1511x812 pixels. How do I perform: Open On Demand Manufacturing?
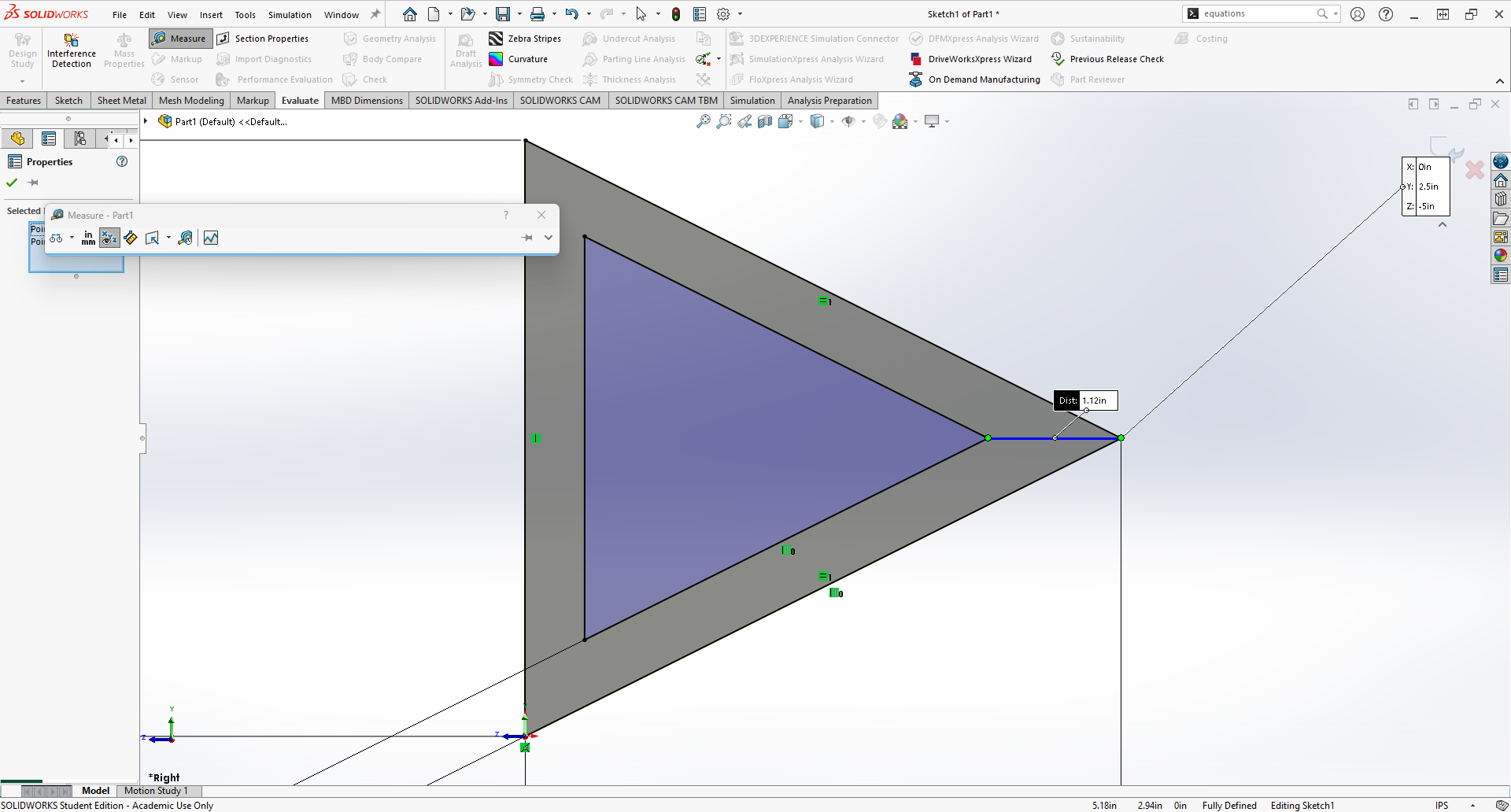click(974, 79)
